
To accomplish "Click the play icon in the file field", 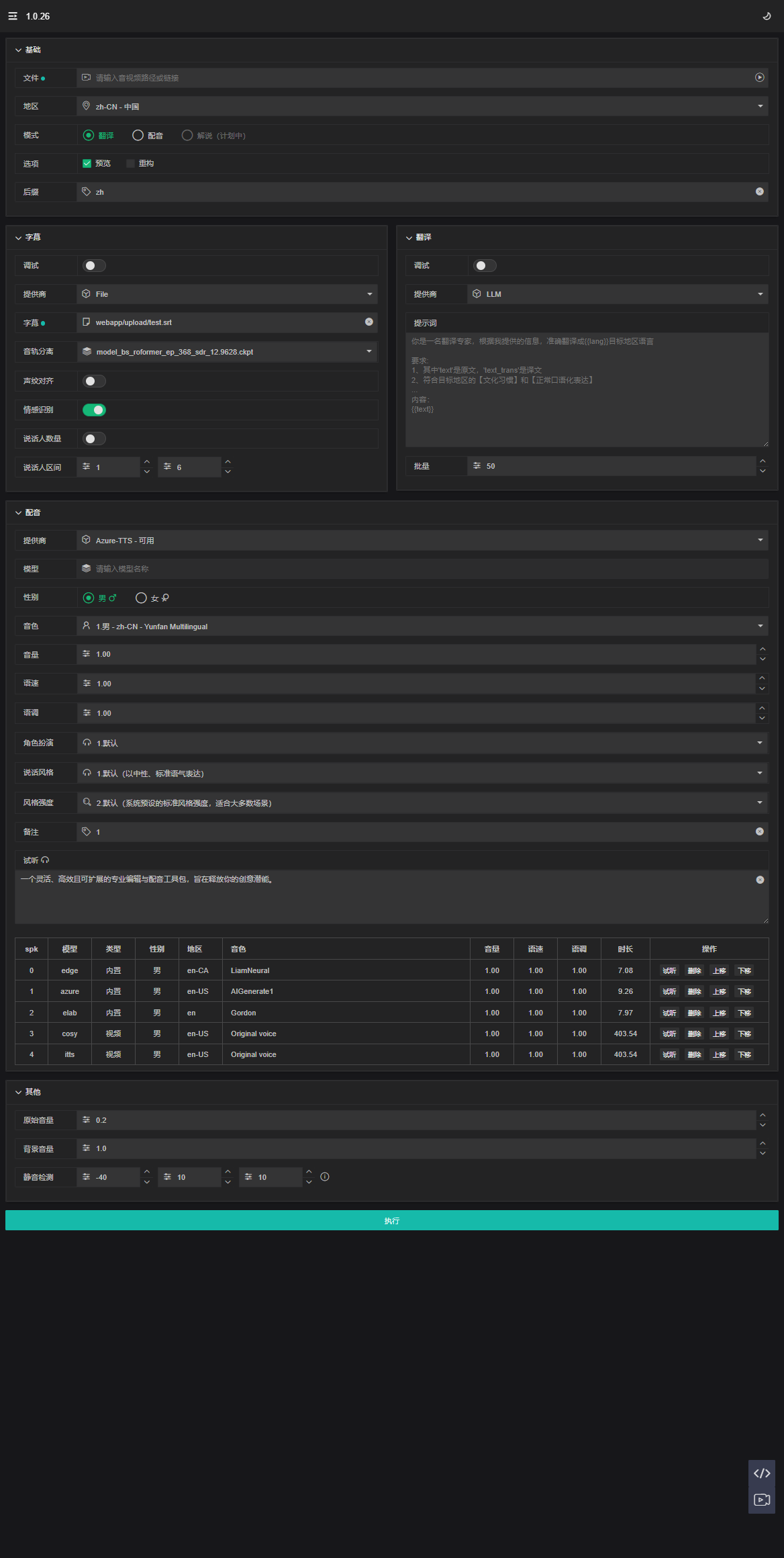I will (759, 78).
